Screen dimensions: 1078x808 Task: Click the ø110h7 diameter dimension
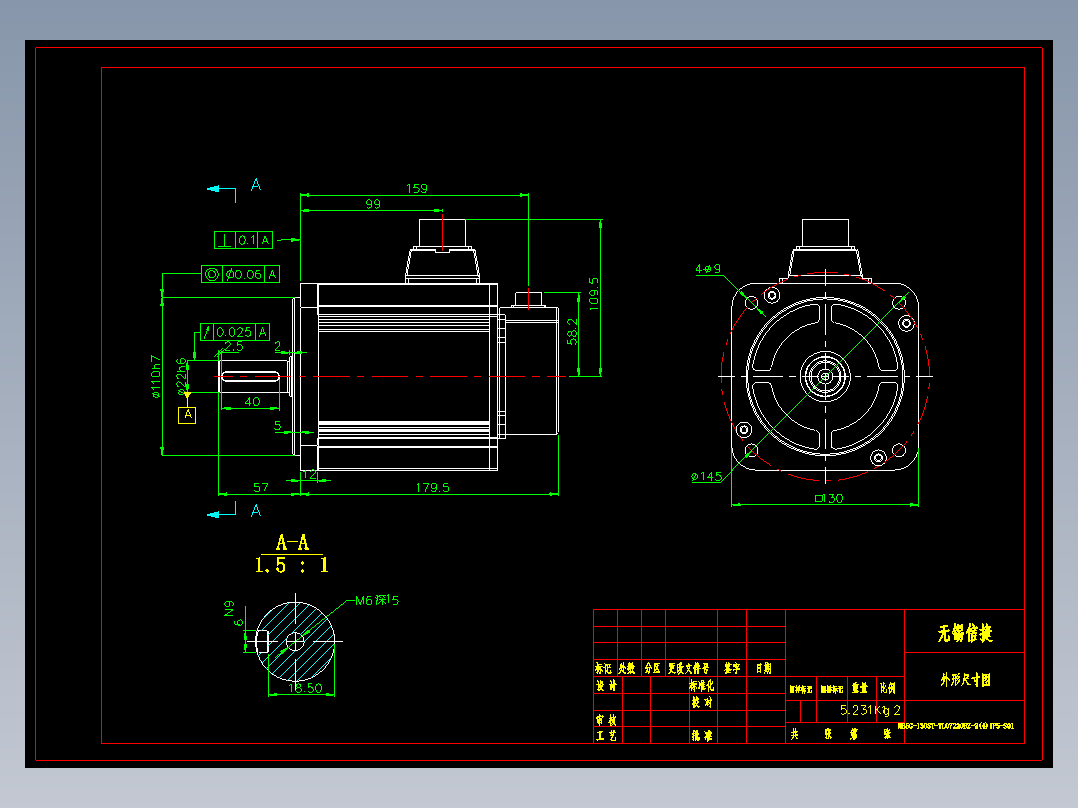pos(156,377)
